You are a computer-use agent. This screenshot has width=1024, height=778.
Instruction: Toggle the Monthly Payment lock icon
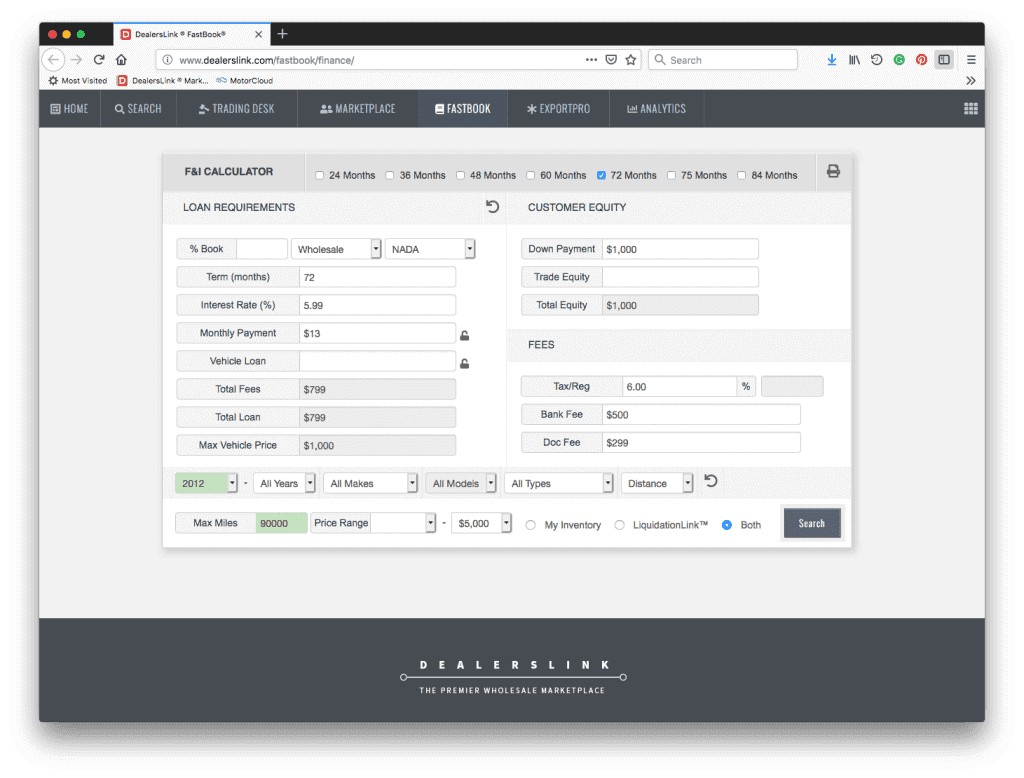(464, 335)
